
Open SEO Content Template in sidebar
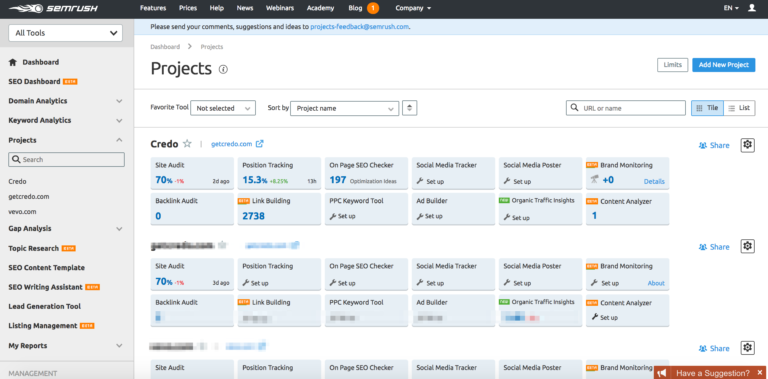coord(47,268)
